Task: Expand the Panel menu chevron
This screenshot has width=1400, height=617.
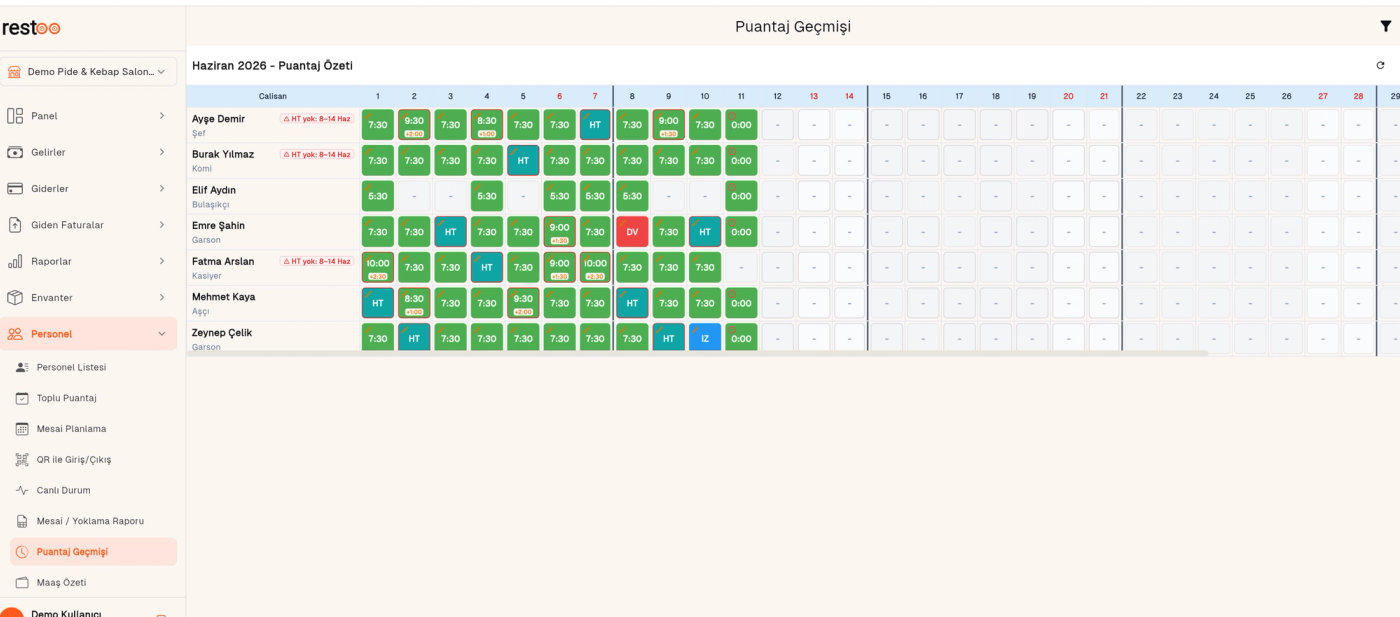Action: 162,116
